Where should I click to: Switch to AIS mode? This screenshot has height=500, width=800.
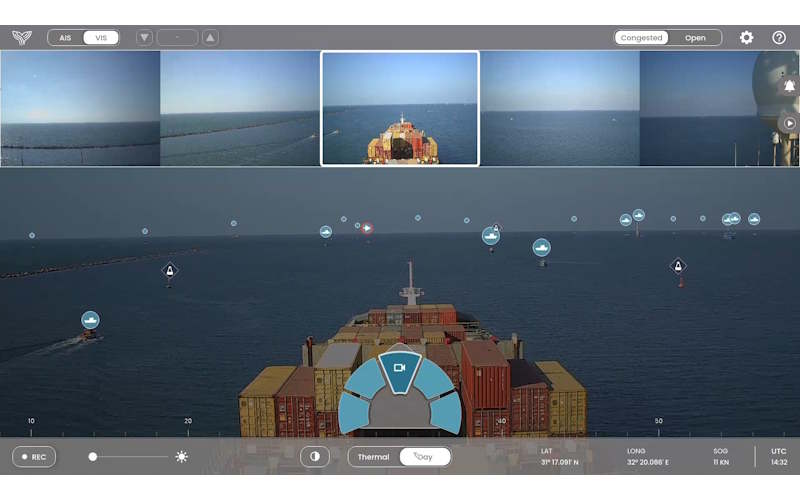coord(65,38)
